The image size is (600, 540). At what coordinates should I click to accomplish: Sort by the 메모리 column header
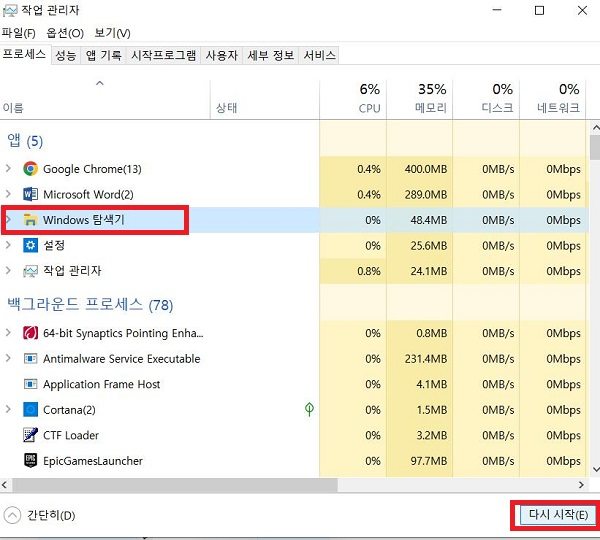(x=420, y=100)
